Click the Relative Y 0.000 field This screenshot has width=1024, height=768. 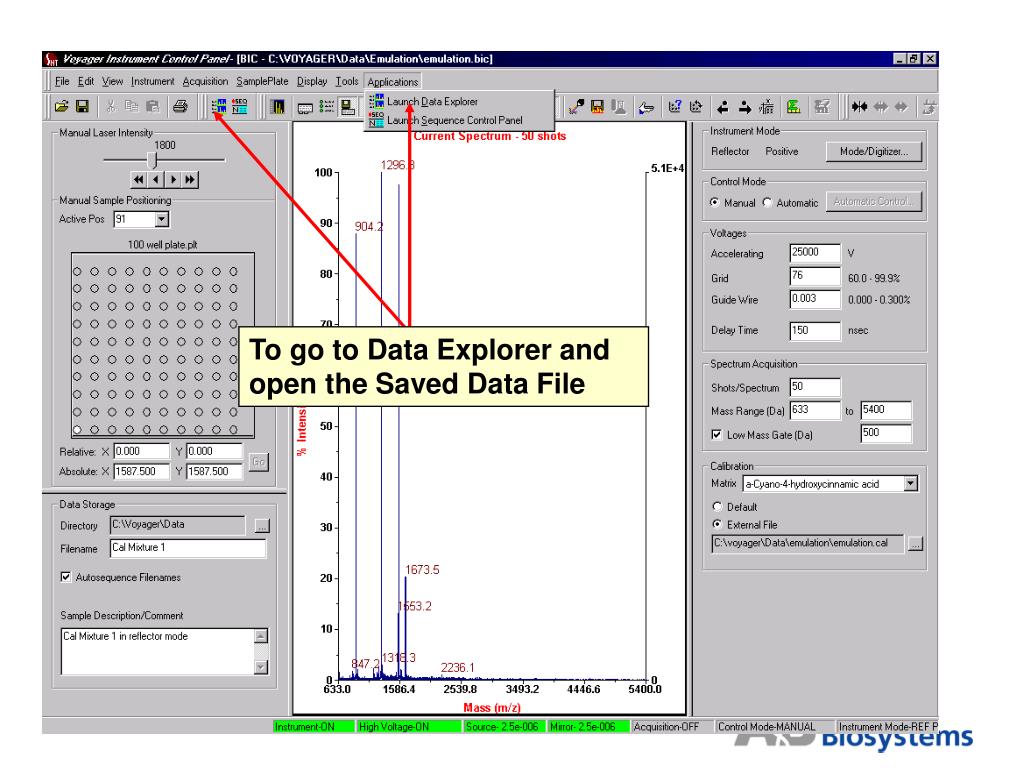(x=214, y=451)
